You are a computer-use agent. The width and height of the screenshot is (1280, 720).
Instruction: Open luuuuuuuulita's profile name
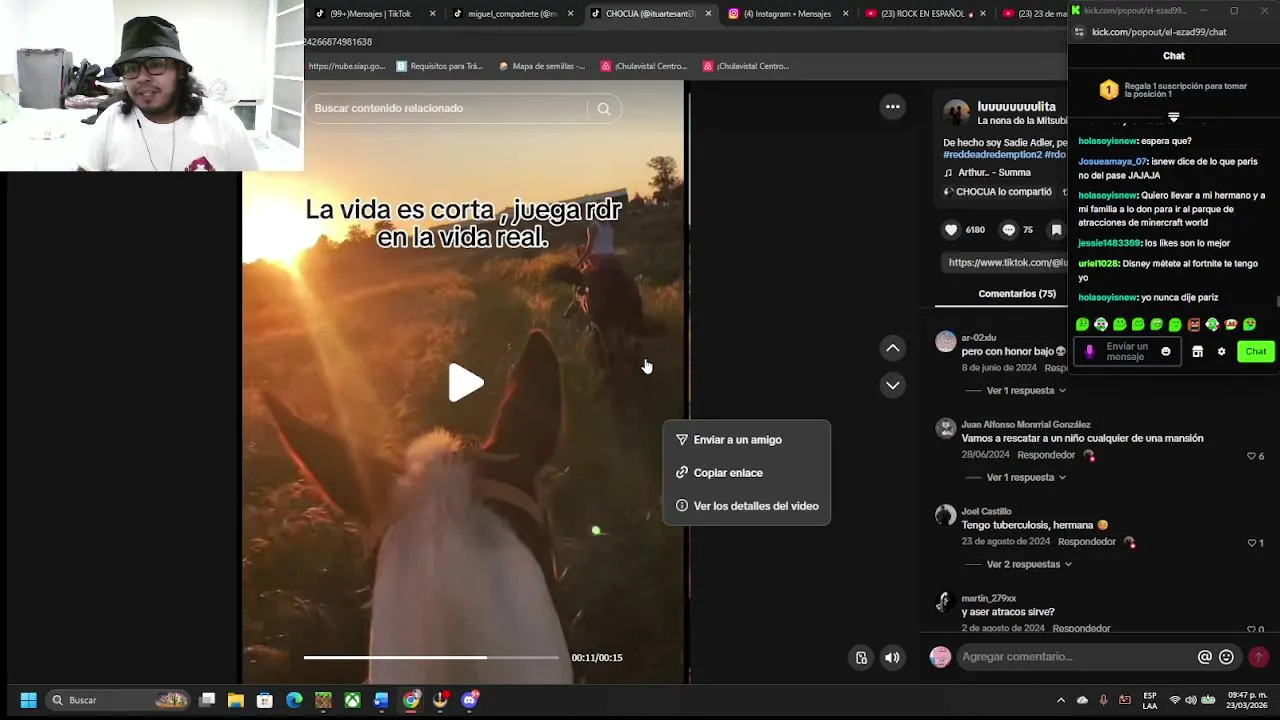(x=1016, y=106)
